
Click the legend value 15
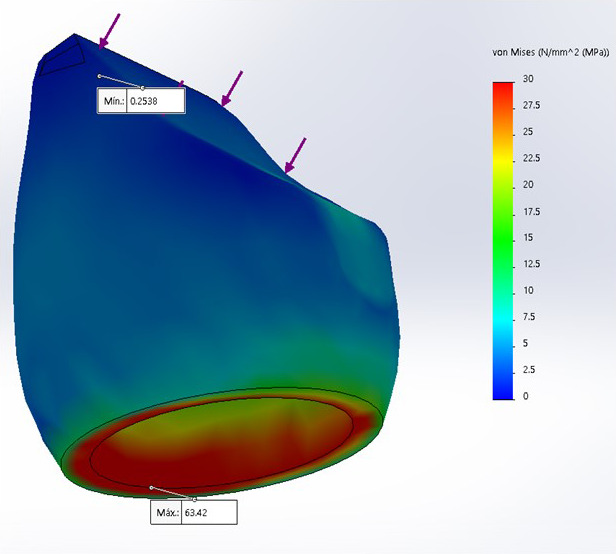click(x=528, y=237)
